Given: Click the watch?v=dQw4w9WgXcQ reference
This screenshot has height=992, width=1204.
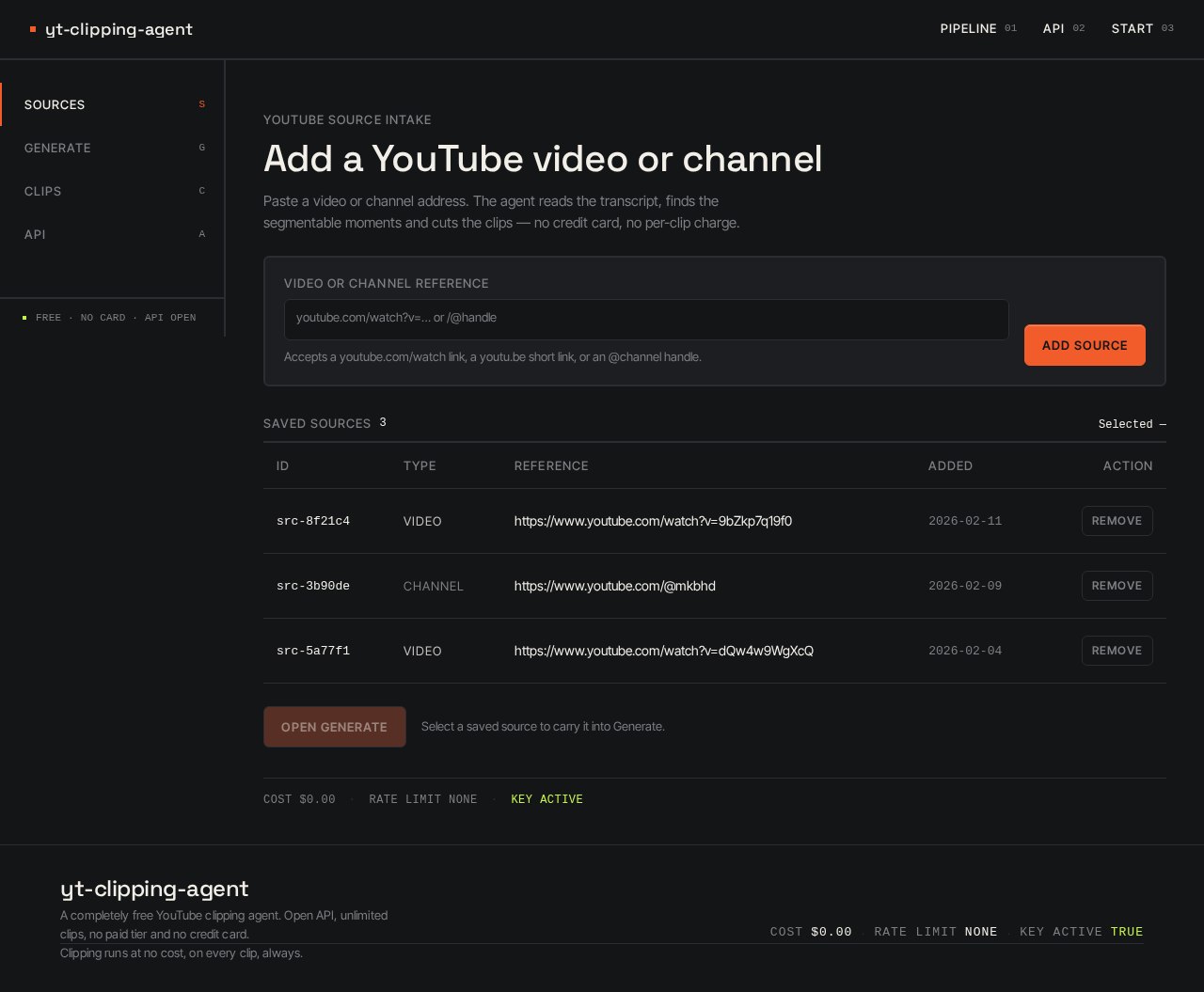Looking at the screenshot, I should pyautogui.click(x=664, y=651).
